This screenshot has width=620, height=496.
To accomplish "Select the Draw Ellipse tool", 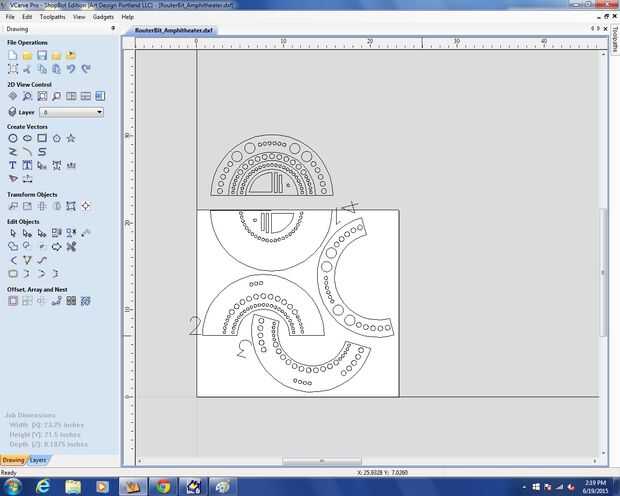I will click(x=27, y=138).
